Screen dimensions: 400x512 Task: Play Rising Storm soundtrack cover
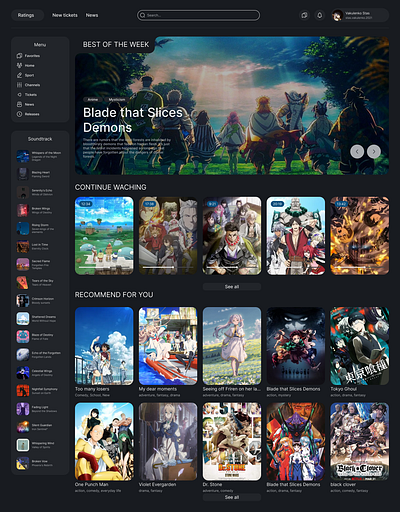[x=23, y=228]
